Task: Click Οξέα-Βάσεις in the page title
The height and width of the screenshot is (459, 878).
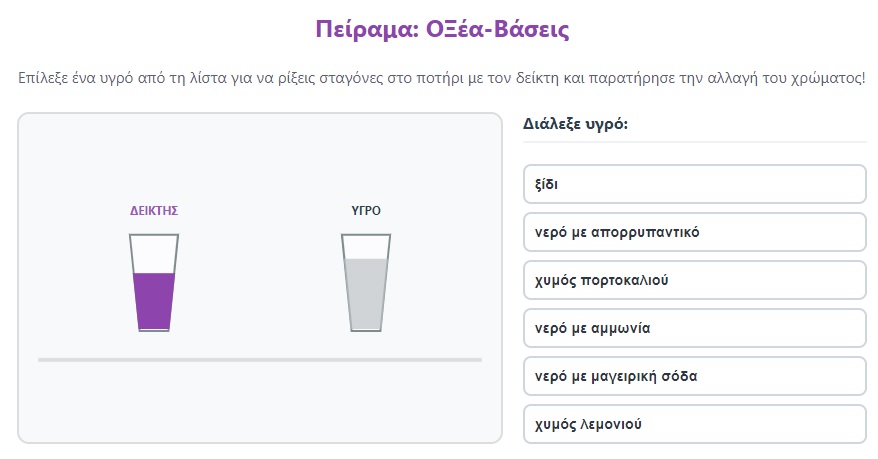Action: [498, 29]
